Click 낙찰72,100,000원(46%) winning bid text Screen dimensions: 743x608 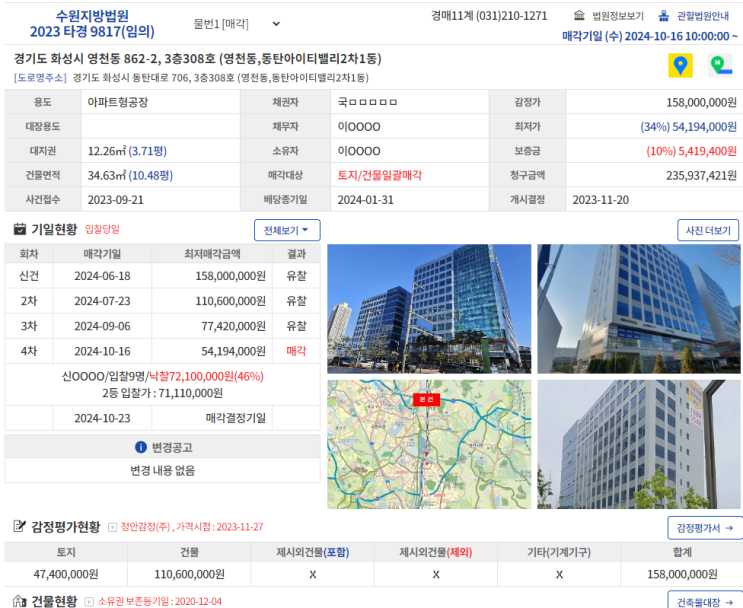pos(206,376)
